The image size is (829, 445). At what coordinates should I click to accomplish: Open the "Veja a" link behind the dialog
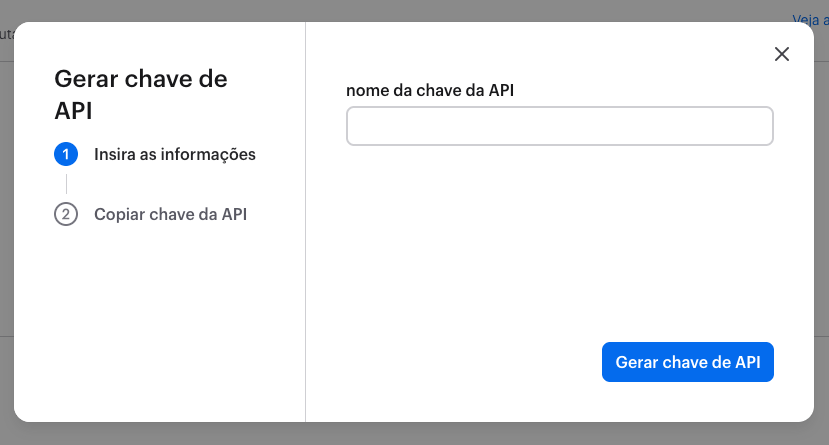810,18
